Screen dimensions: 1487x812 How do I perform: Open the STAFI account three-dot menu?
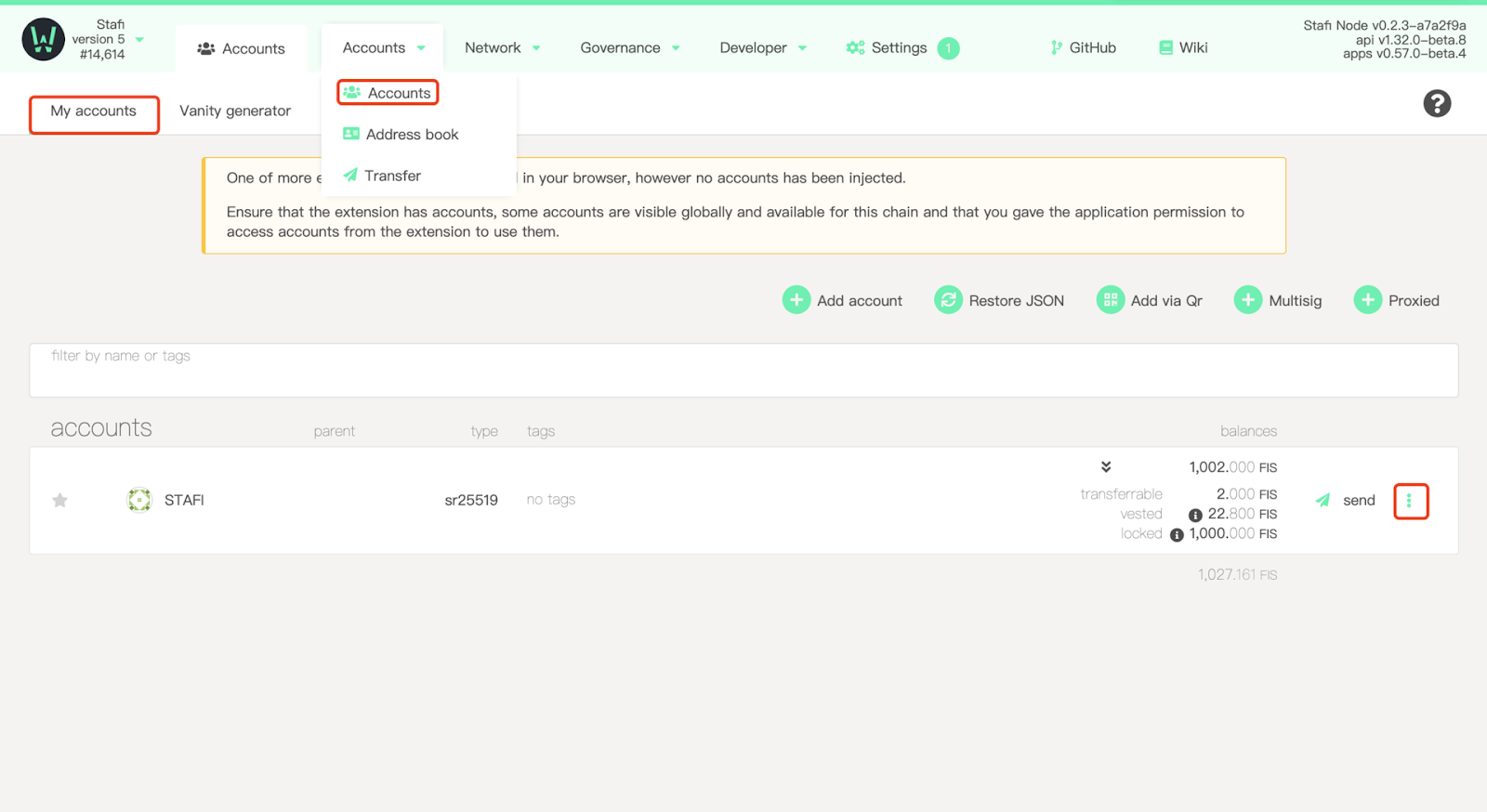[x=1410, y=502]
